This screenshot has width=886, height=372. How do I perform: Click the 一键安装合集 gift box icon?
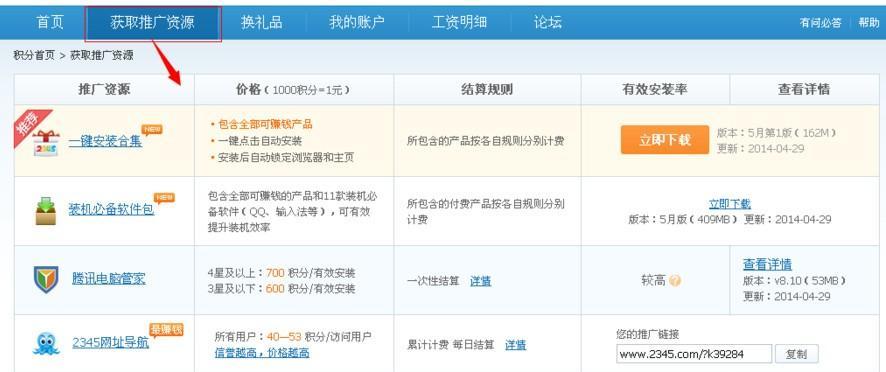(x=46, y=142)
